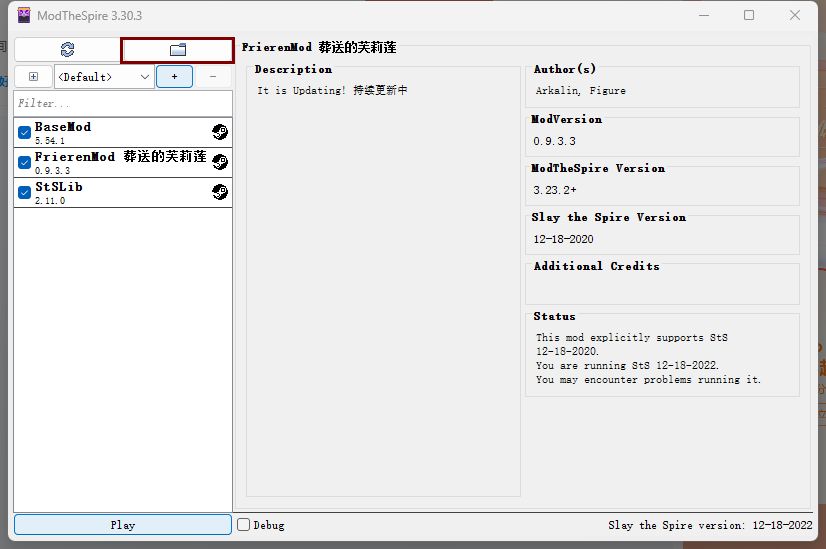Select the BaseMod list row

[x=123, y=132]
